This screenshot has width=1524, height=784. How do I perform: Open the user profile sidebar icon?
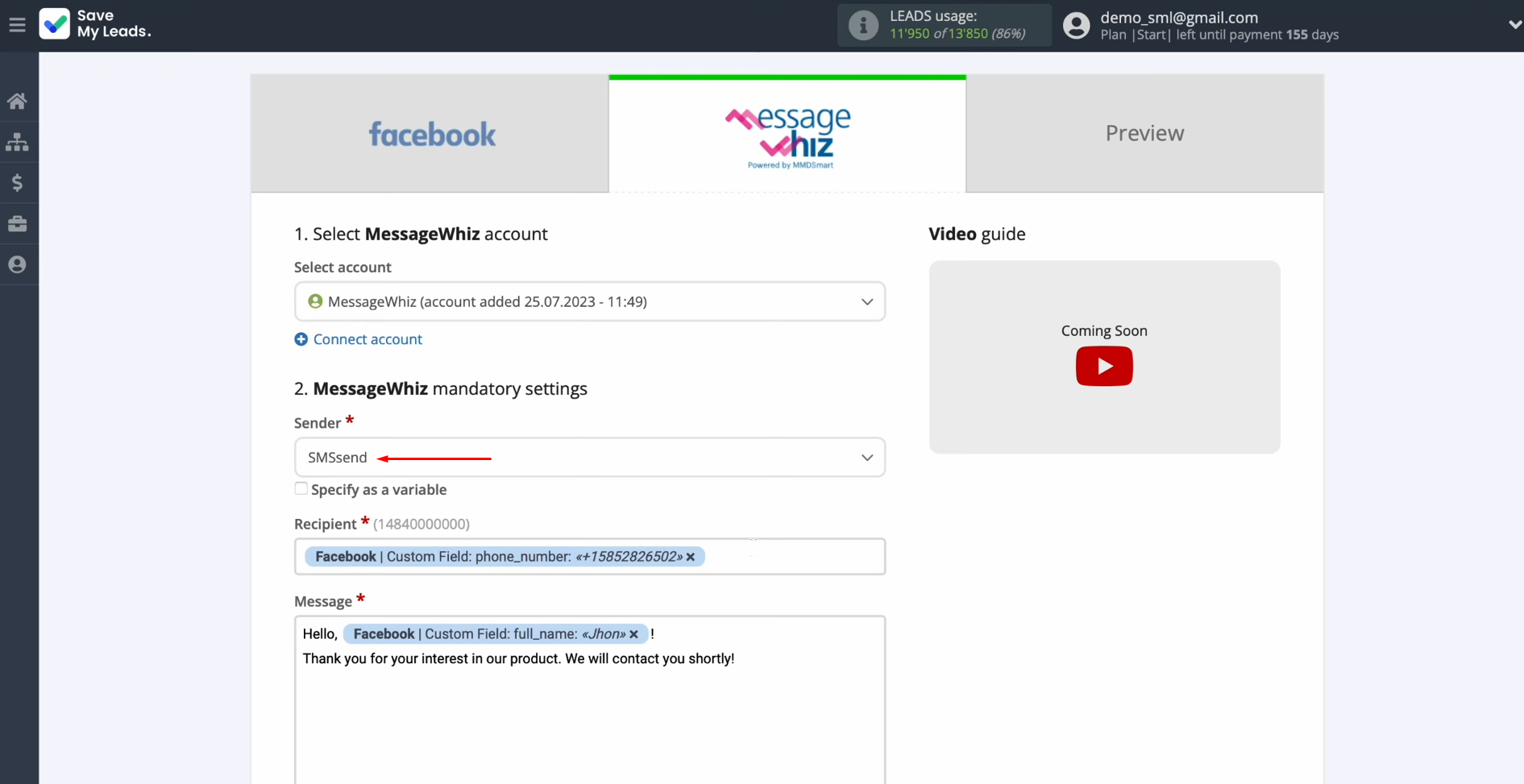17,264
